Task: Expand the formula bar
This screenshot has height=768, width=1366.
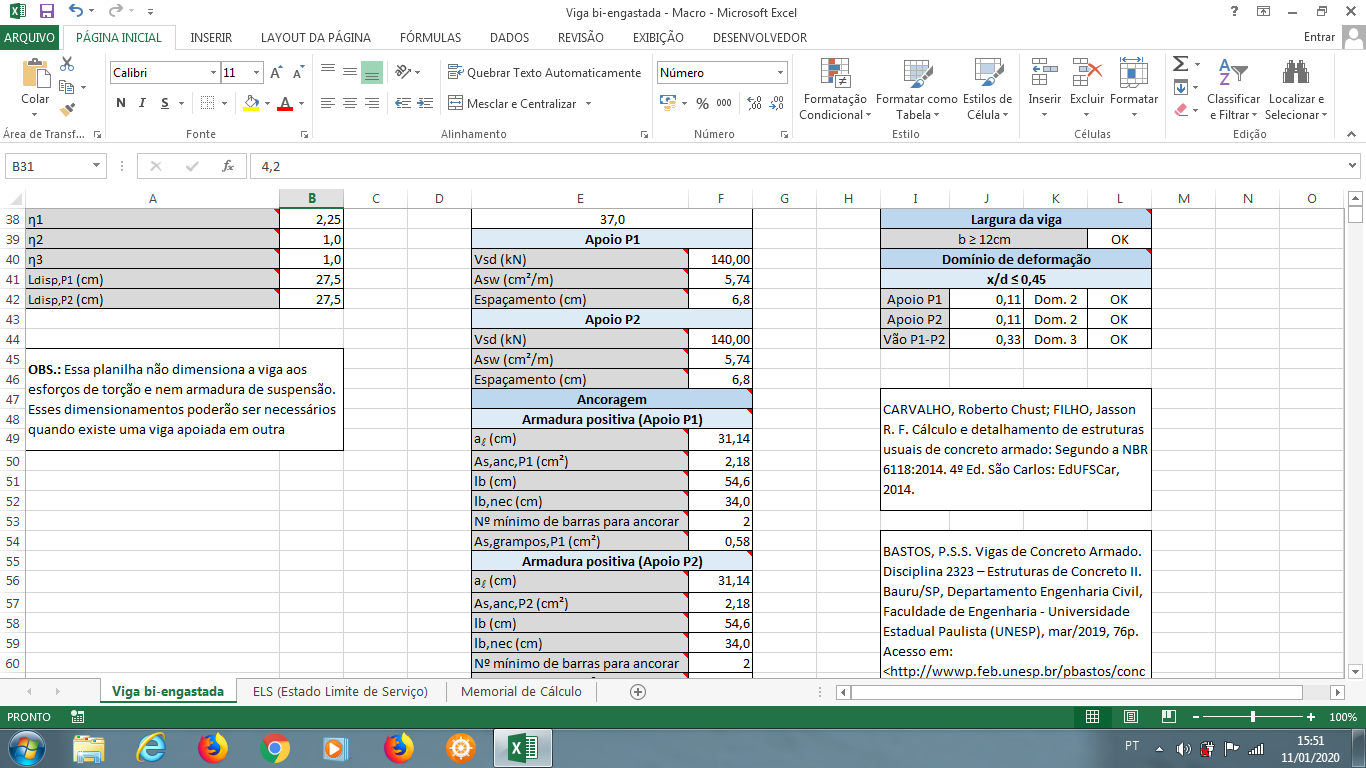Action: pyautogui.click(x=1353, y=166)
